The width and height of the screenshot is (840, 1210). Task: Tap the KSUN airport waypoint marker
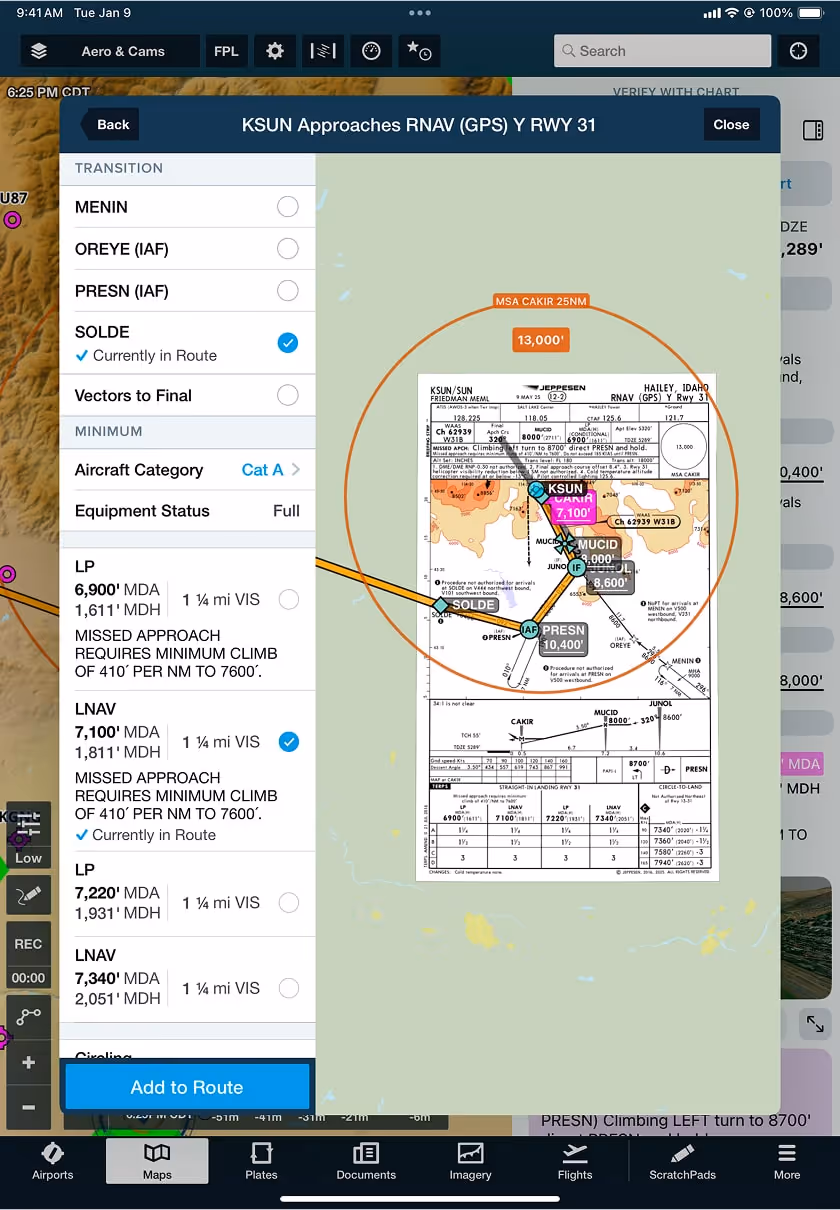(537, 490)
